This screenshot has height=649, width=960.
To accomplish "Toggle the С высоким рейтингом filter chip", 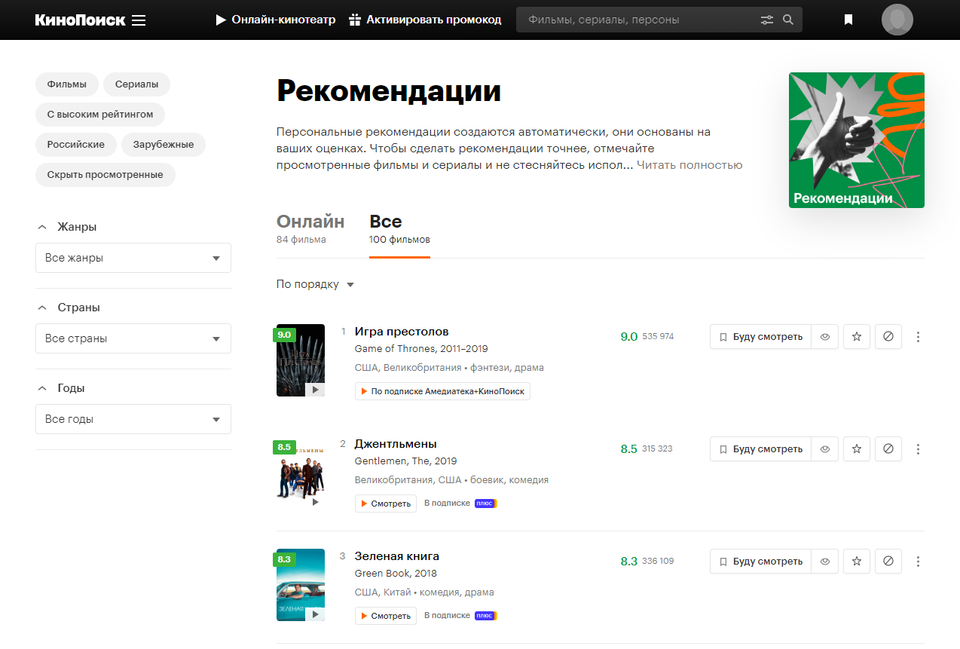I will coord(100,114).
